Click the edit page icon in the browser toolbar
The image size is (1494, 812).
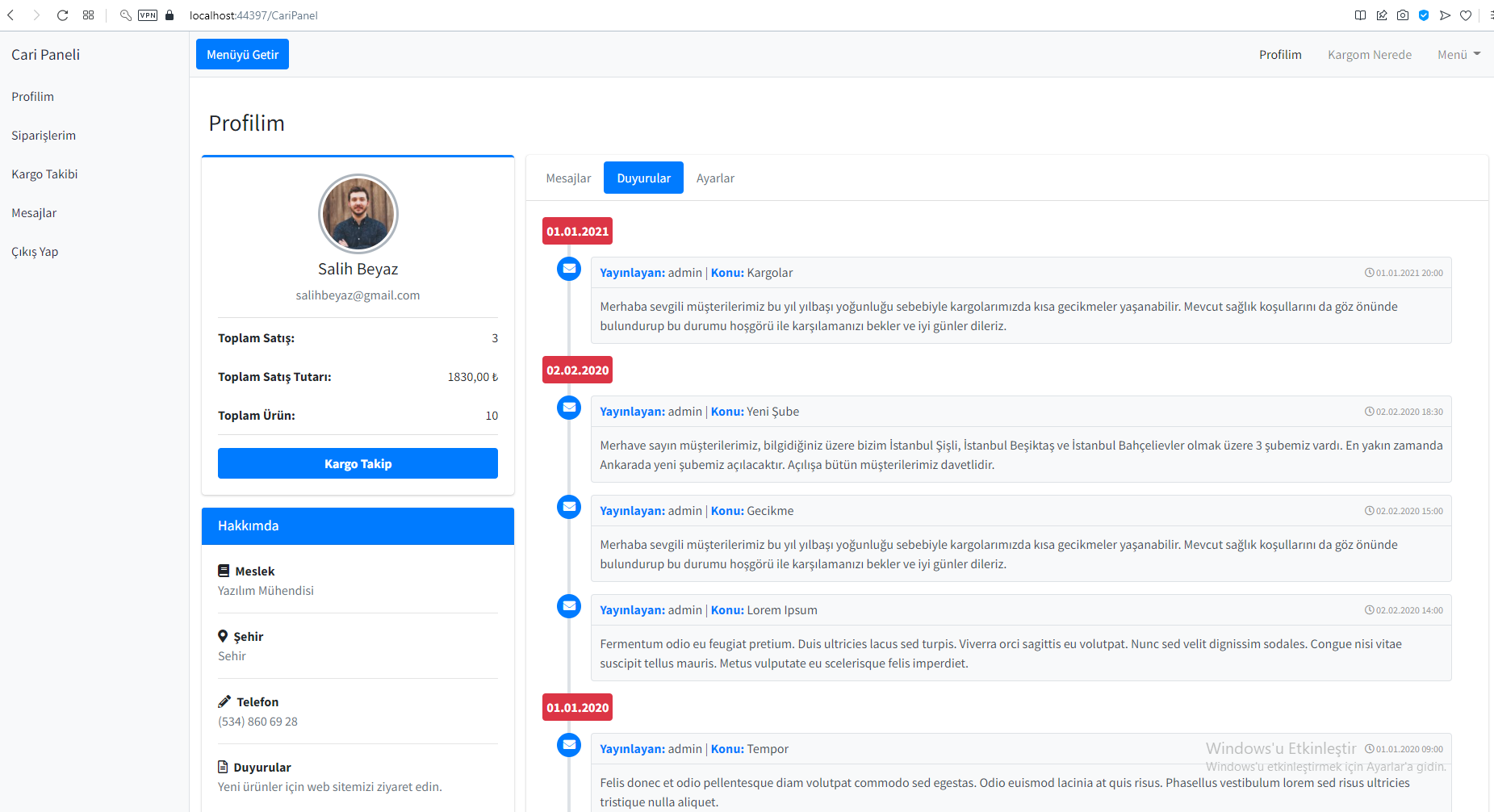(x=1382, y=15)
